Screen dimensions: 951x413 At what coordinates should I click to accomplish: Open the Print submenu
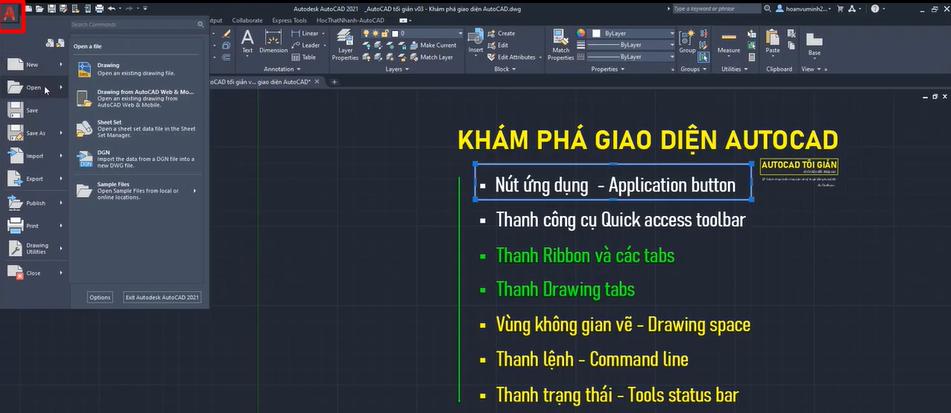35,226
